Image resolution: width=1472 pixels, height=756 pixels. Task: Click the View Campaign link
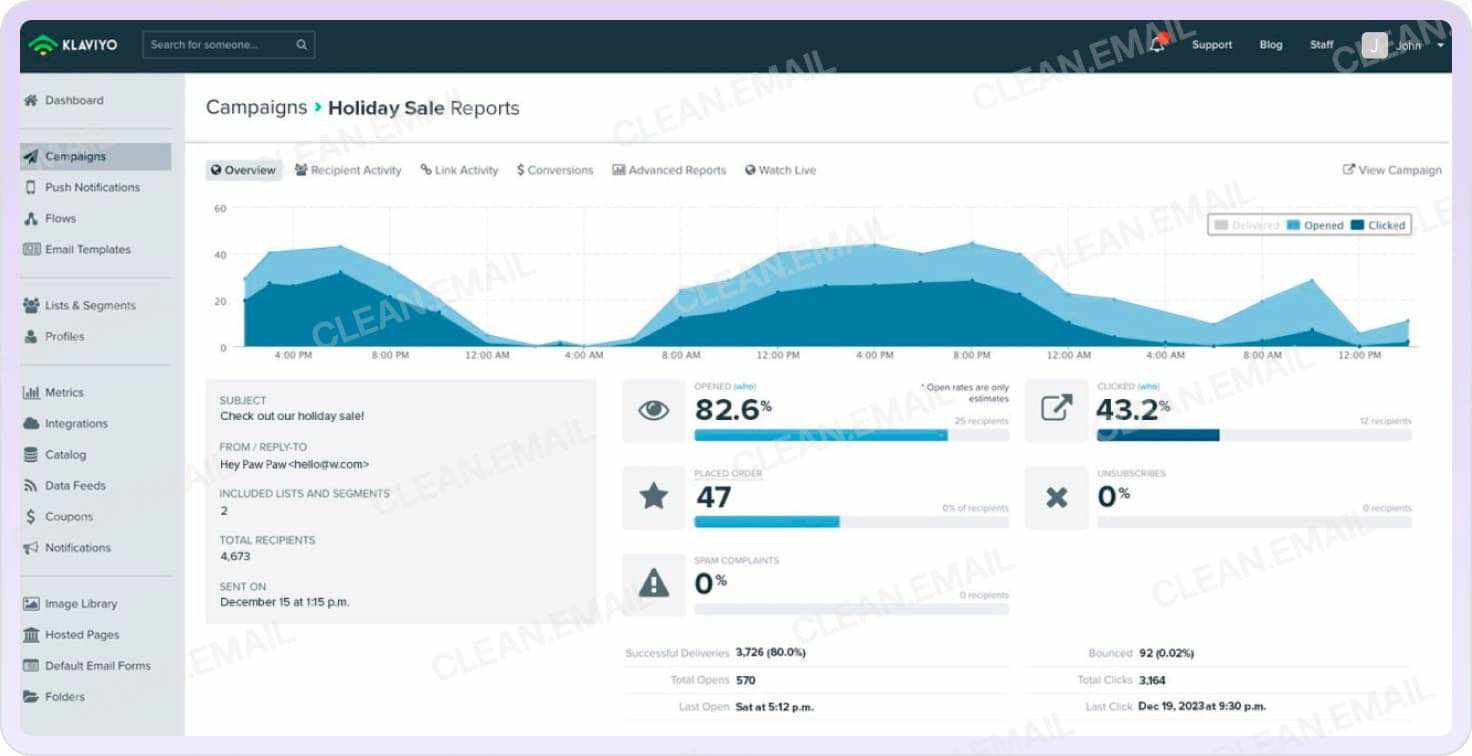1392,170
